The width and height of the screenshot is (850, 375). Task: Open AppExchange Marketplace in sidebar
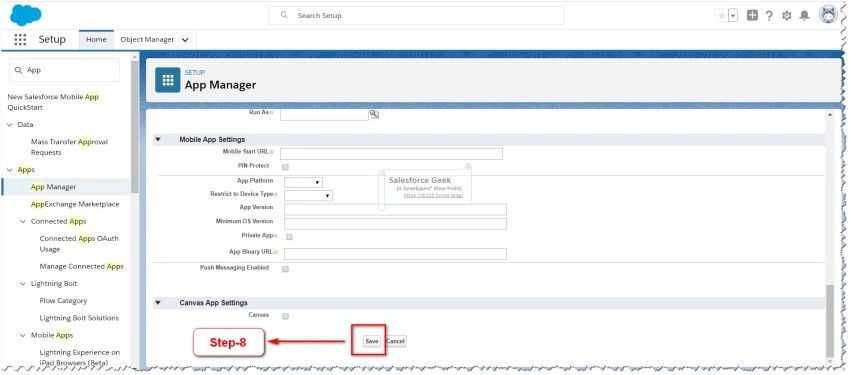75,204
